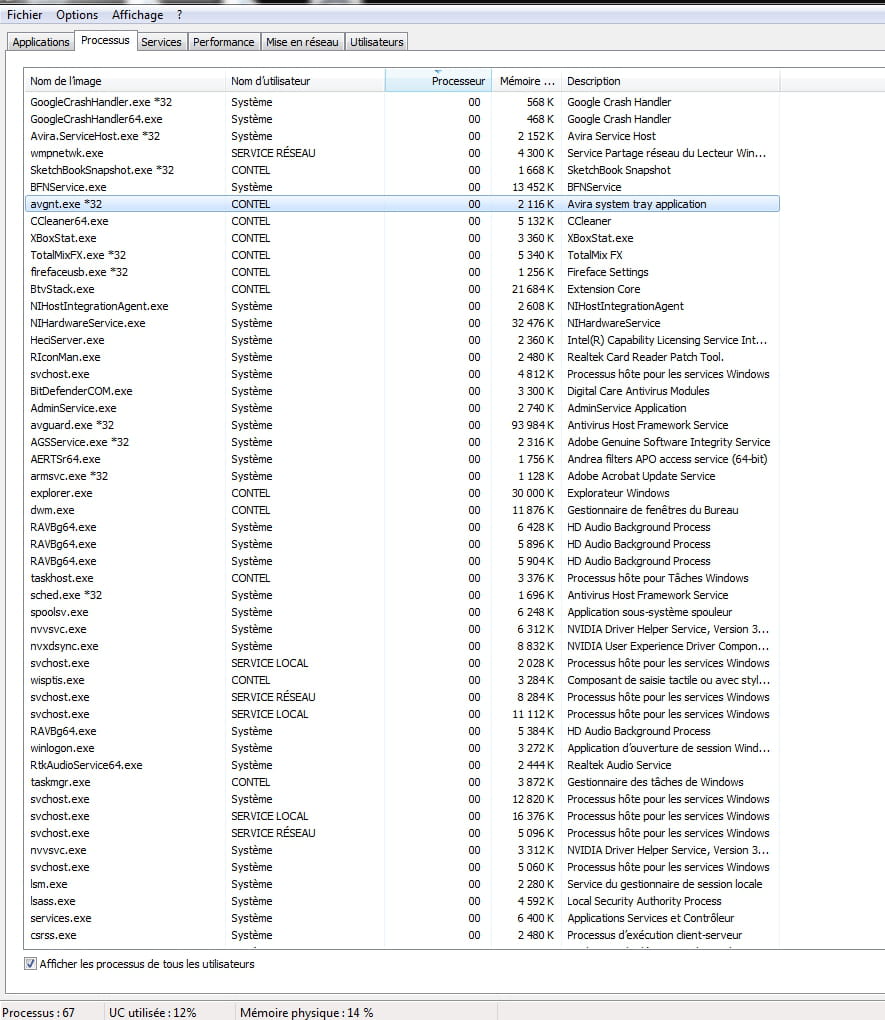Switch to the Applications tab
The image size is (885, 1020).
(x=41, y=42)
